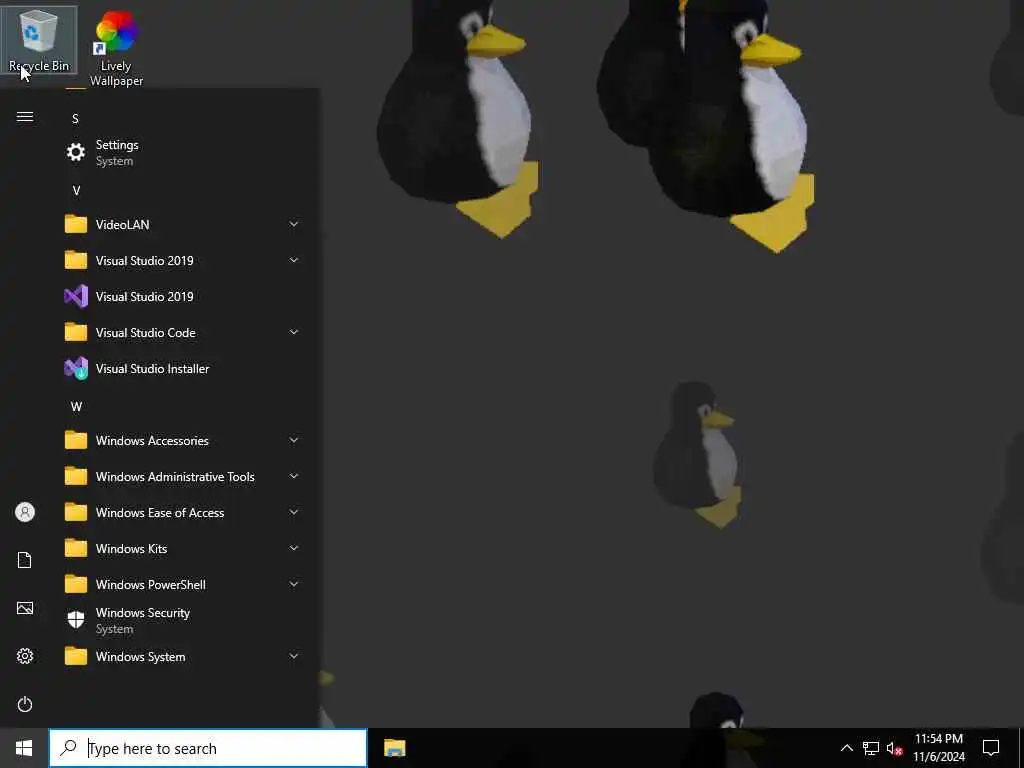Show hidden tray icons chevron
Viewport: 1024px width, 768px height.
[846, 748]
